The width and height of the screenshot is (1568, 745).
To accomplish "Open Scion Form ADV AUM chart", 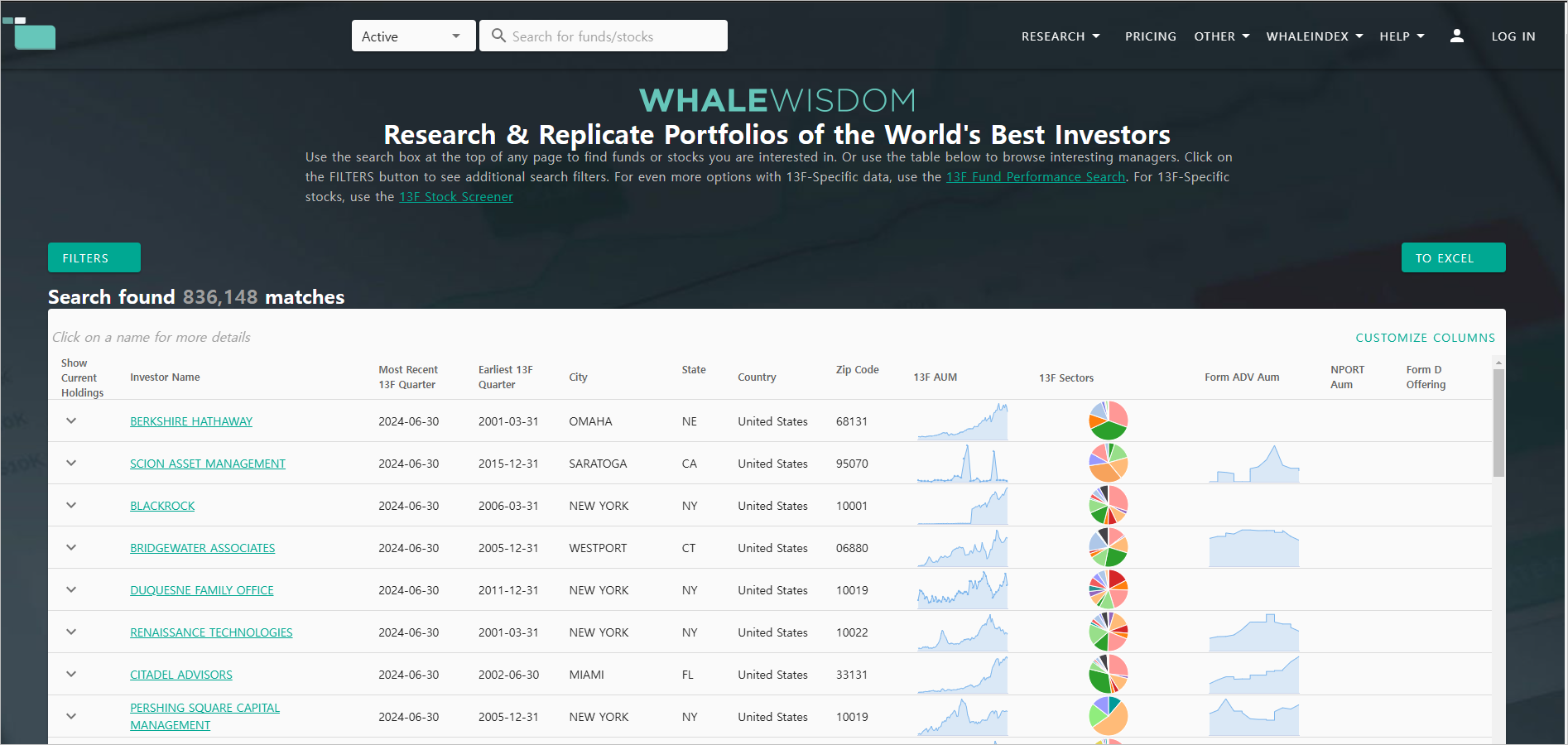I will [1253, 464].
